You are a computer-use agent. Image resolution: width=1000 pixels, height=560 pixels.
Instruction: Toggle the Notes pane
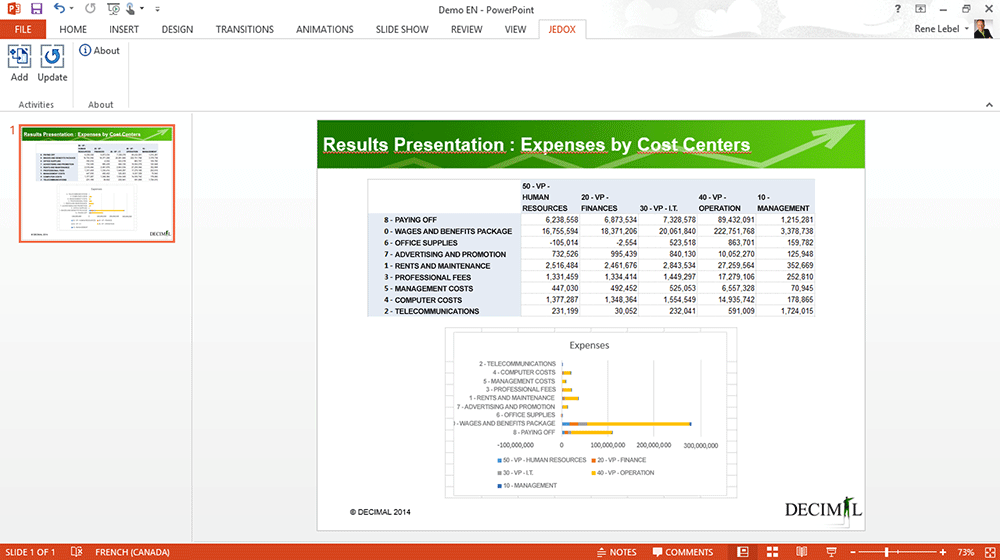(616, 552)
